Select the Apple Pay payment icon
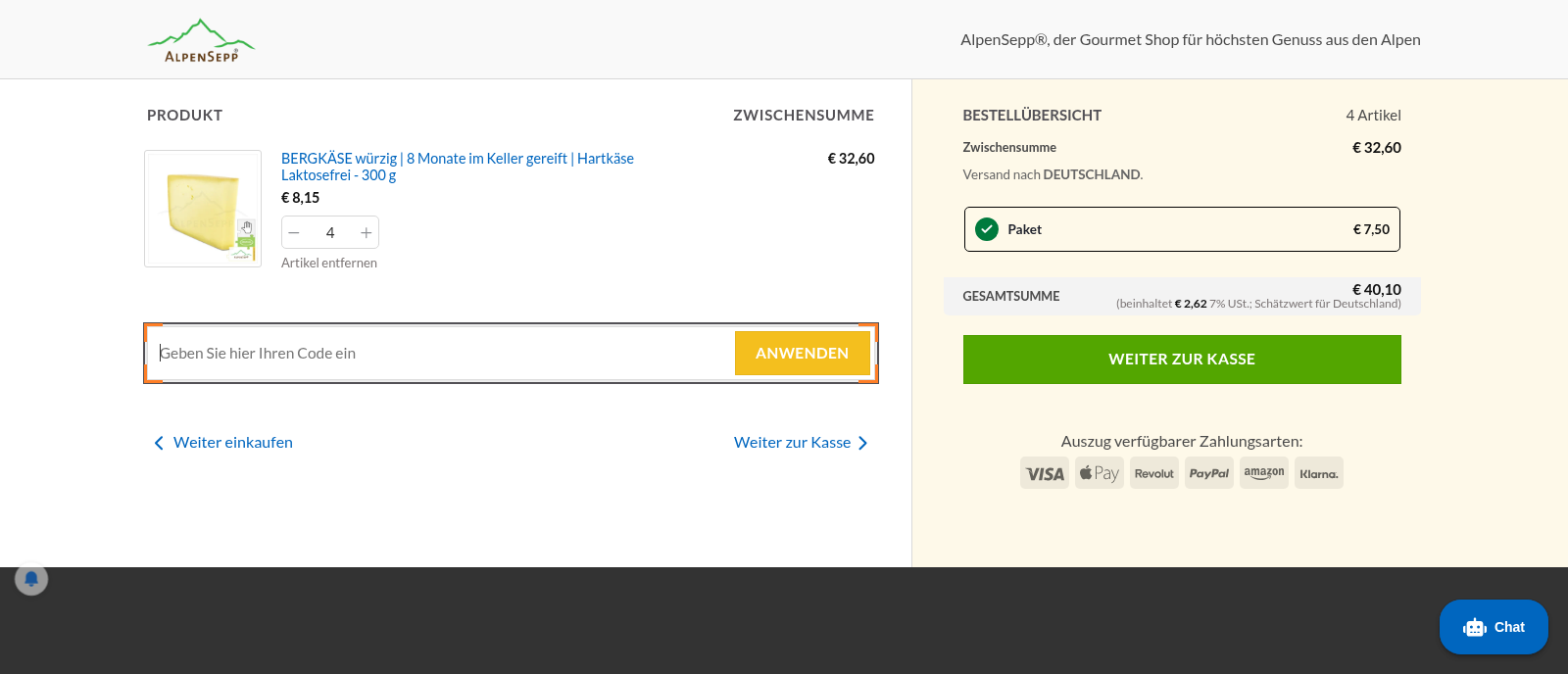Screen dimensions: 1568x674 pos(1100,473)
